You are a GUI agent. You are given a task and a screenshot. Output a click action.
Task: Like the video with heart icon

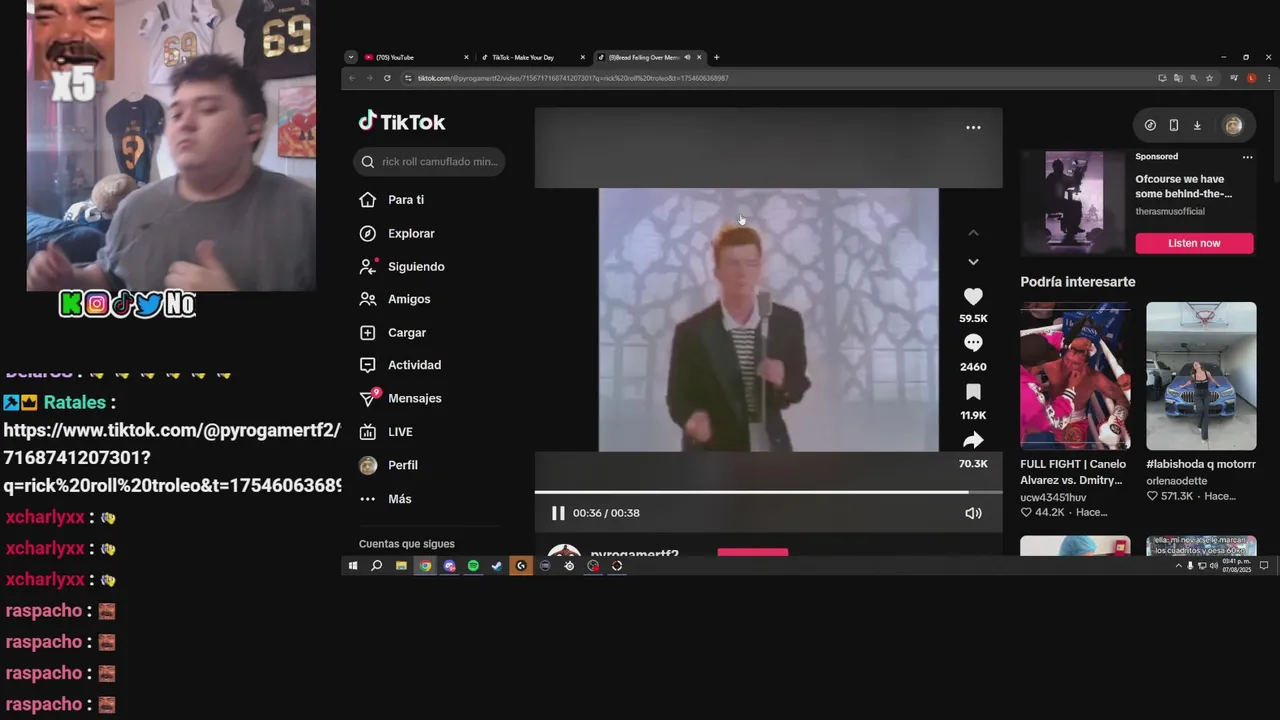(x=973, y=297)
